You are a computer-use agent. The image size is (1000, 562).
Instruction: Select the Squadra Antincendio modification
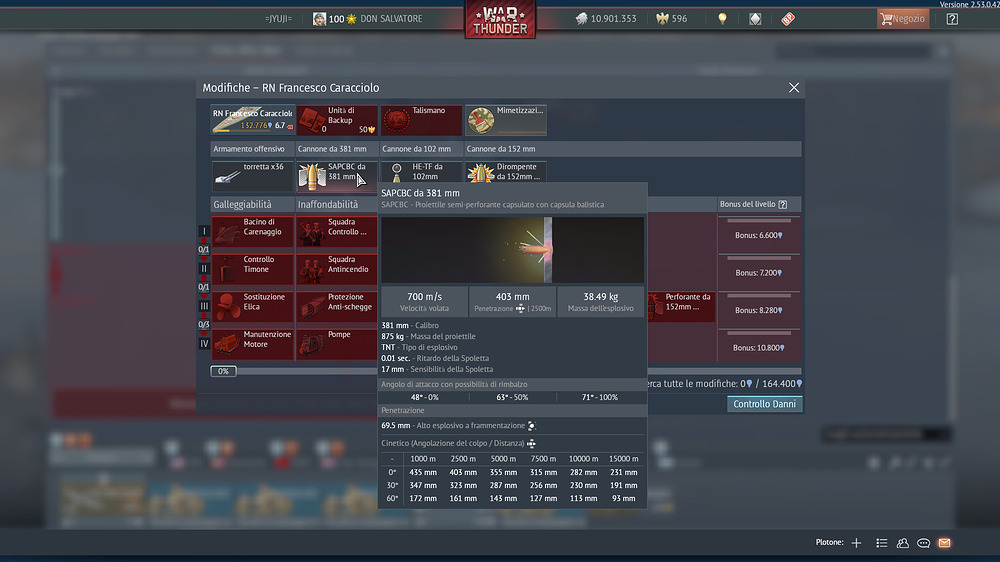pos(337,269)
